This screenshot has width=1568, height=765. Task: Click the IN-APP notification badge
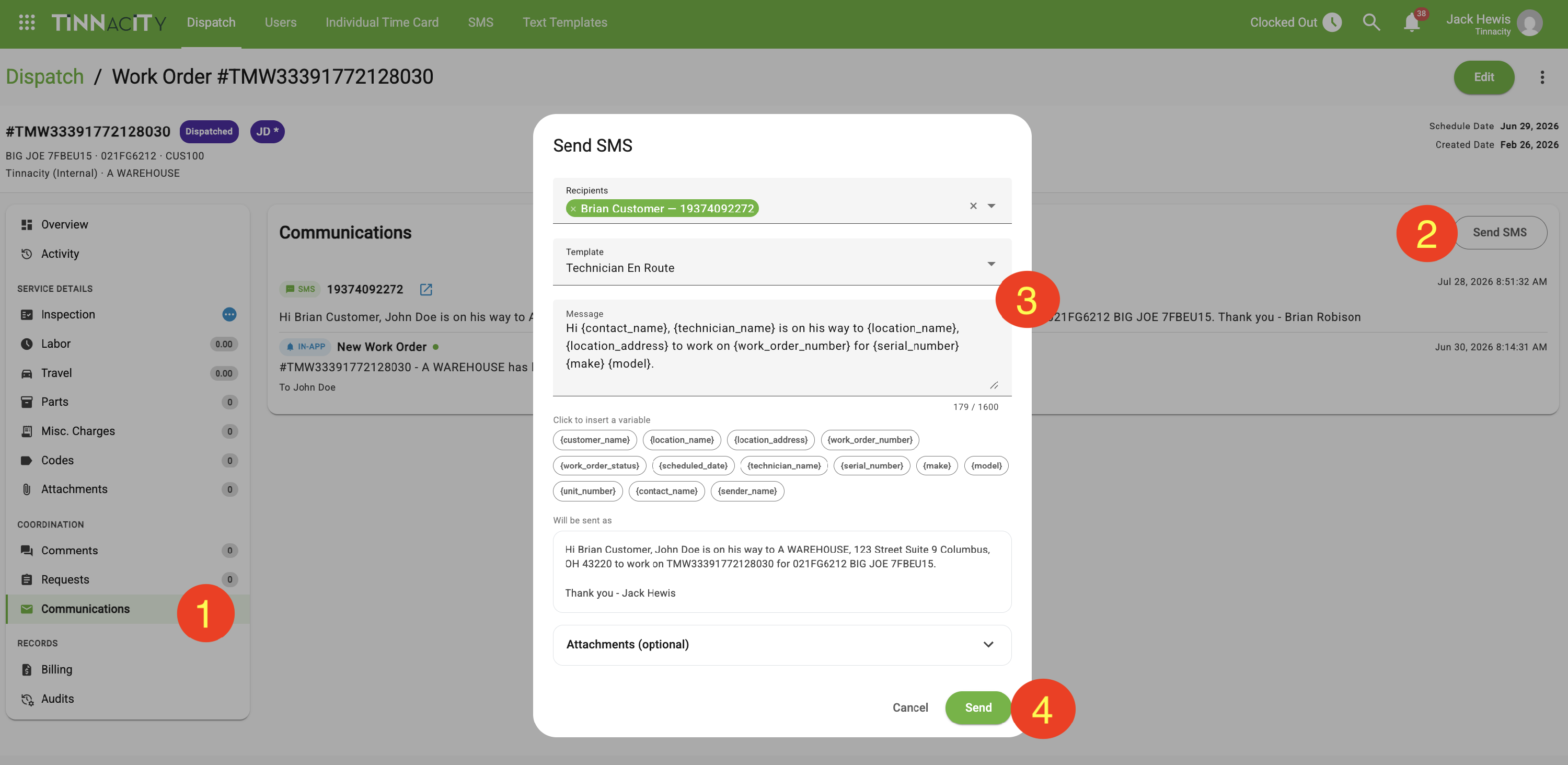point(305,347)
